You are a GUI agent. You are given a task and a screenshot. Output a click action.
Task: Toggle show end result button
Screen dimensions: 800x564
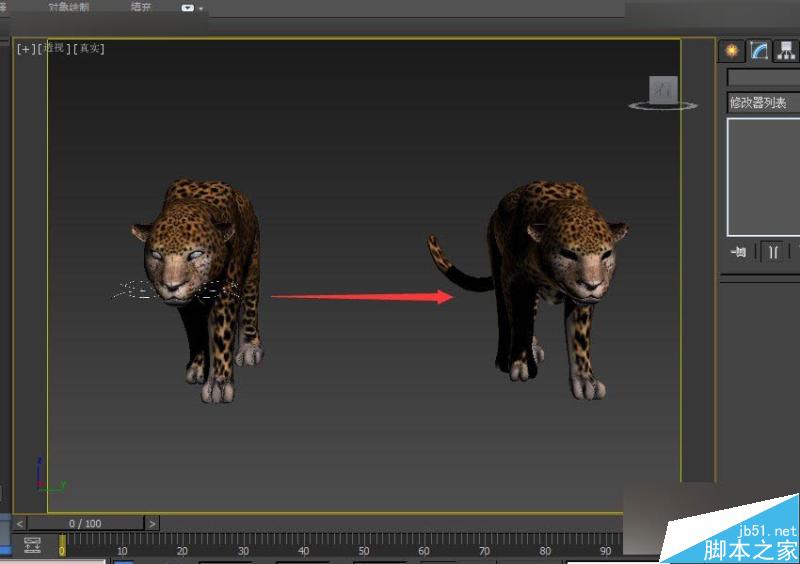coord(772,252)
